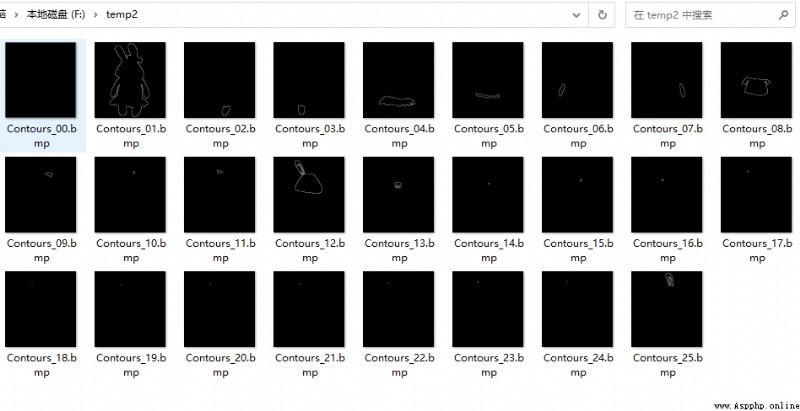Expand chevron after 本地磁盘 (F:) breadcrumb
This screenshot has width=800, height=411.
coord(95,15)
